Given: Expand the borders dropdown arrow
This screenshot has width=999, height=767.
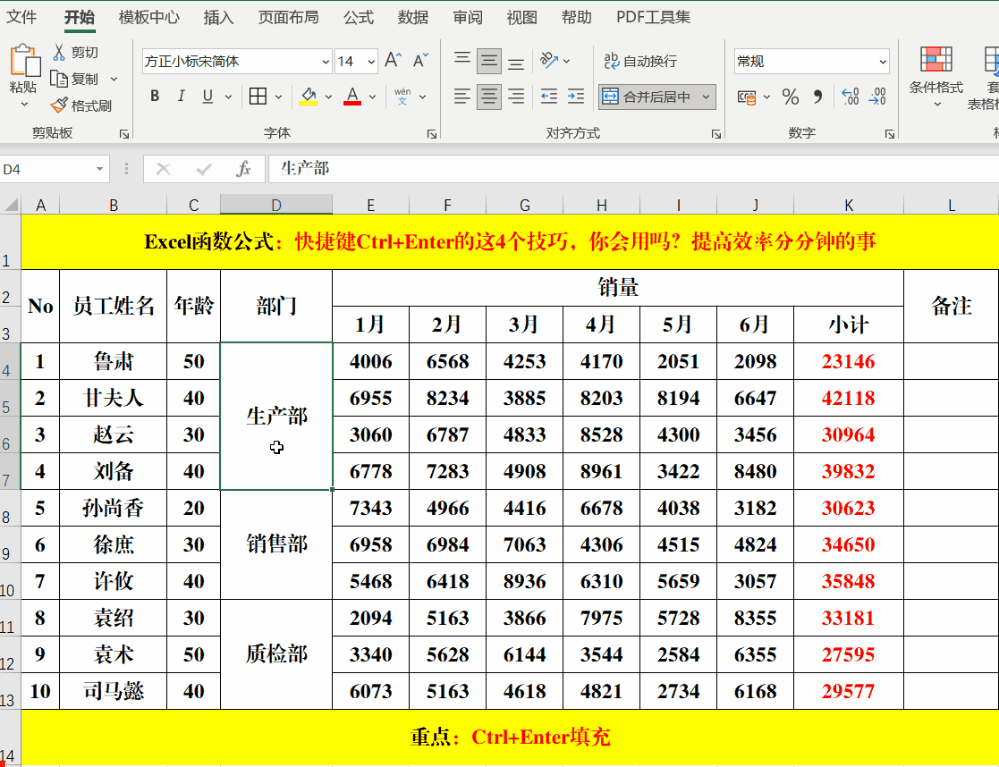Looking at the screenshot, I should click(278, 97).
